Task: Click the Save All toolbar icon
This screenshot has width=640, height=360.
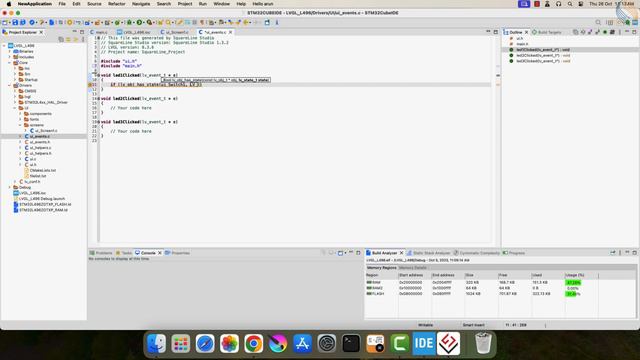Action: point(23,22)
